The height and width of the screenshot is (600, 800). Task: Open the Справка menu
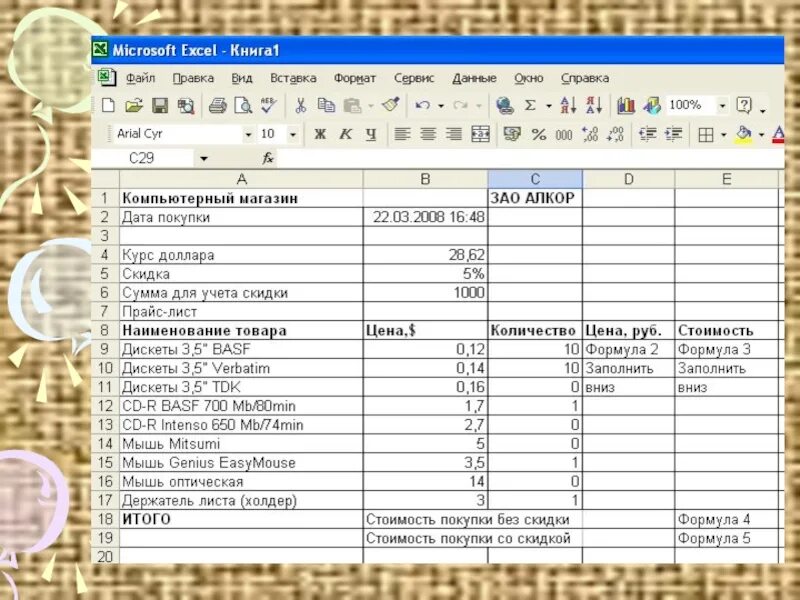tap(585, 78)
